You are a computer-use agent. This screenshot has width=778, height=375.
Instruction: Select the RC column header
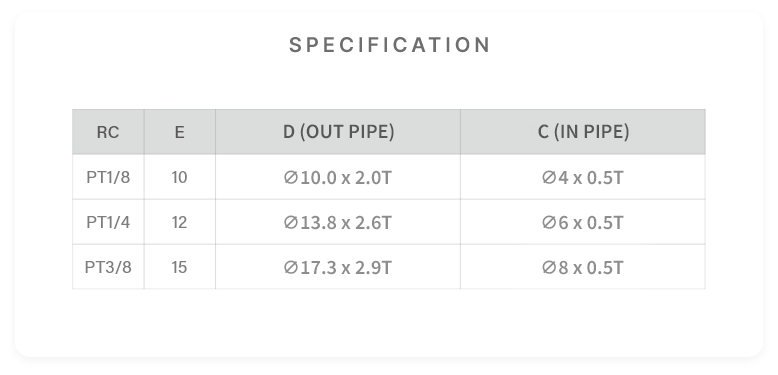108,132
